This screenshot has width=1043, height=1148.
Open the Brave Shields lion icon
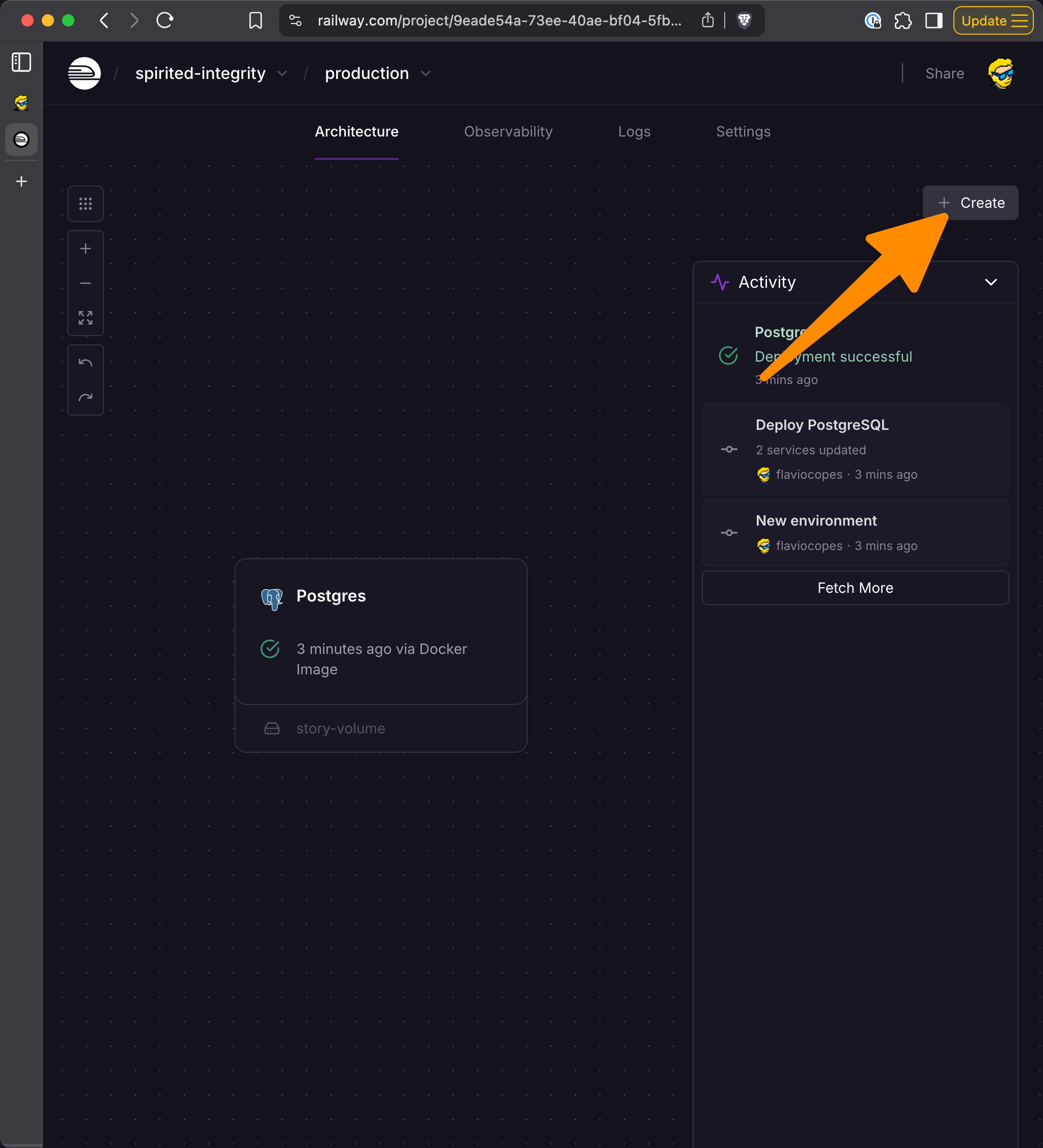click(744, 21)
